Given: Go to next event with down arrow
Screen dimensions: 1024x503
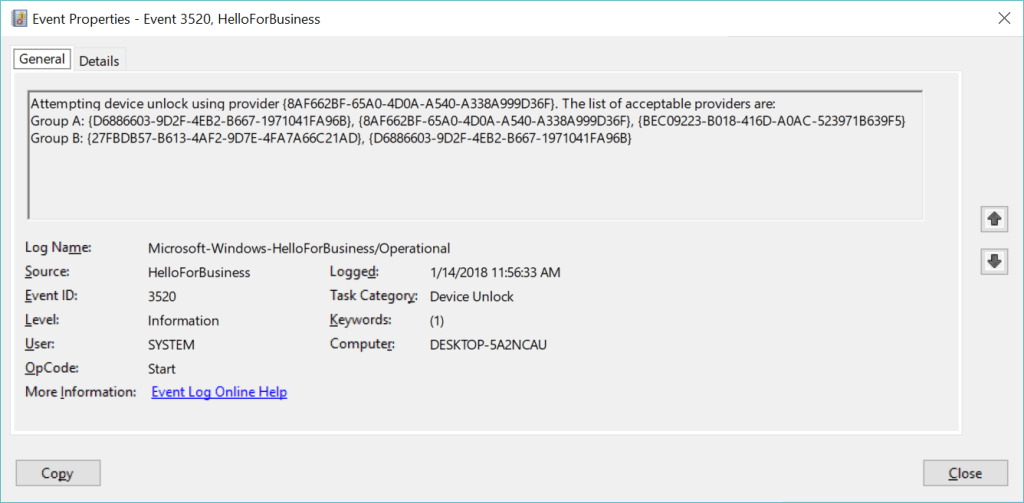Looking at the screenshot, I should click(995, 261).
